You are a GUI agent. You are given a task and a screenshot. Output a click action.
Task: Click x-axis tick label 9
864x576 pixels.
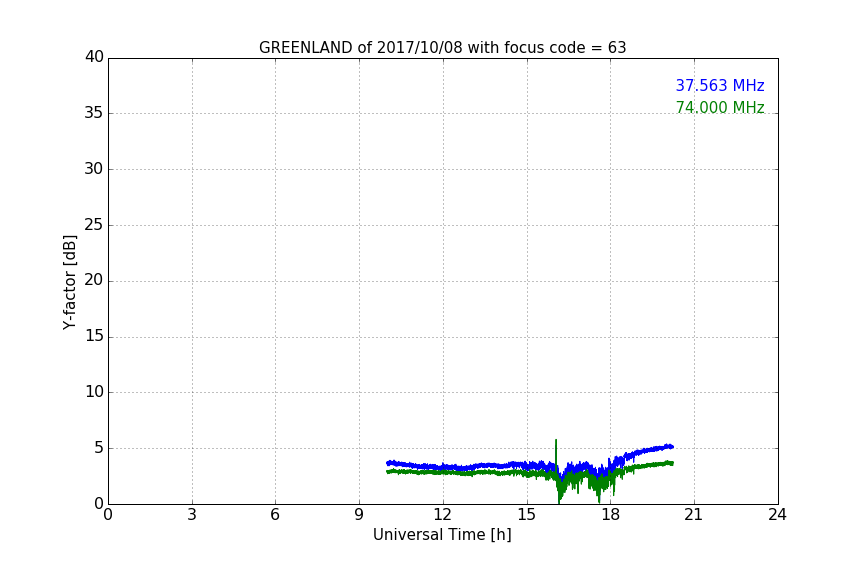coord(359,515)
